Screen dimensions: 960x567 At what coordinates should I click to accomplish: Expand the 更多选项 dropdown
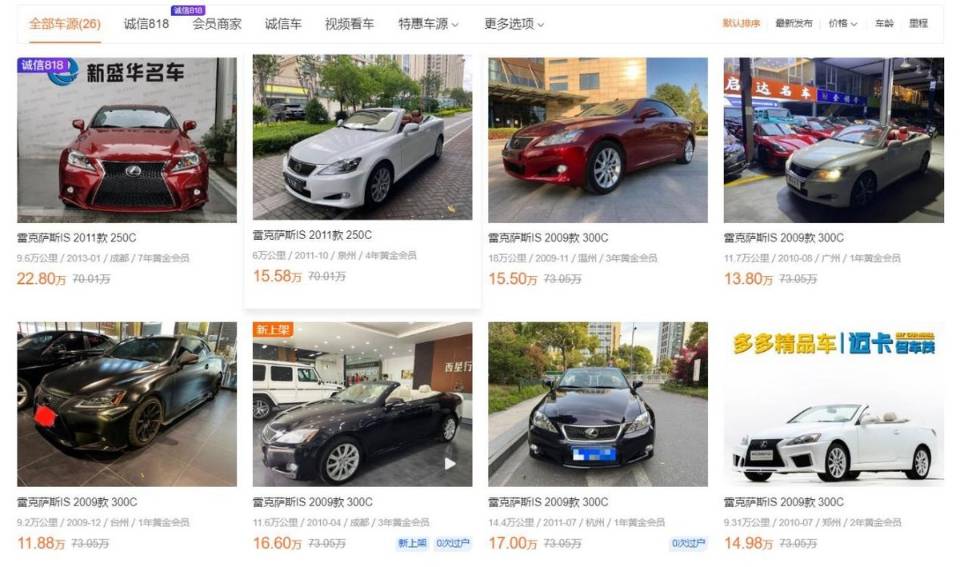click(514, 24)
